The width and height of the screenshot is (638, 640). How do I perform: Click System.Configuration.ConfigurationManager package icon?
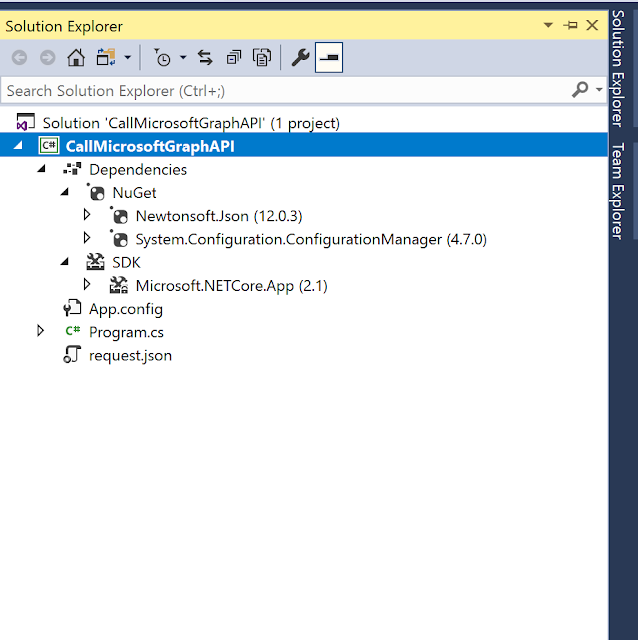click(119, 239)
